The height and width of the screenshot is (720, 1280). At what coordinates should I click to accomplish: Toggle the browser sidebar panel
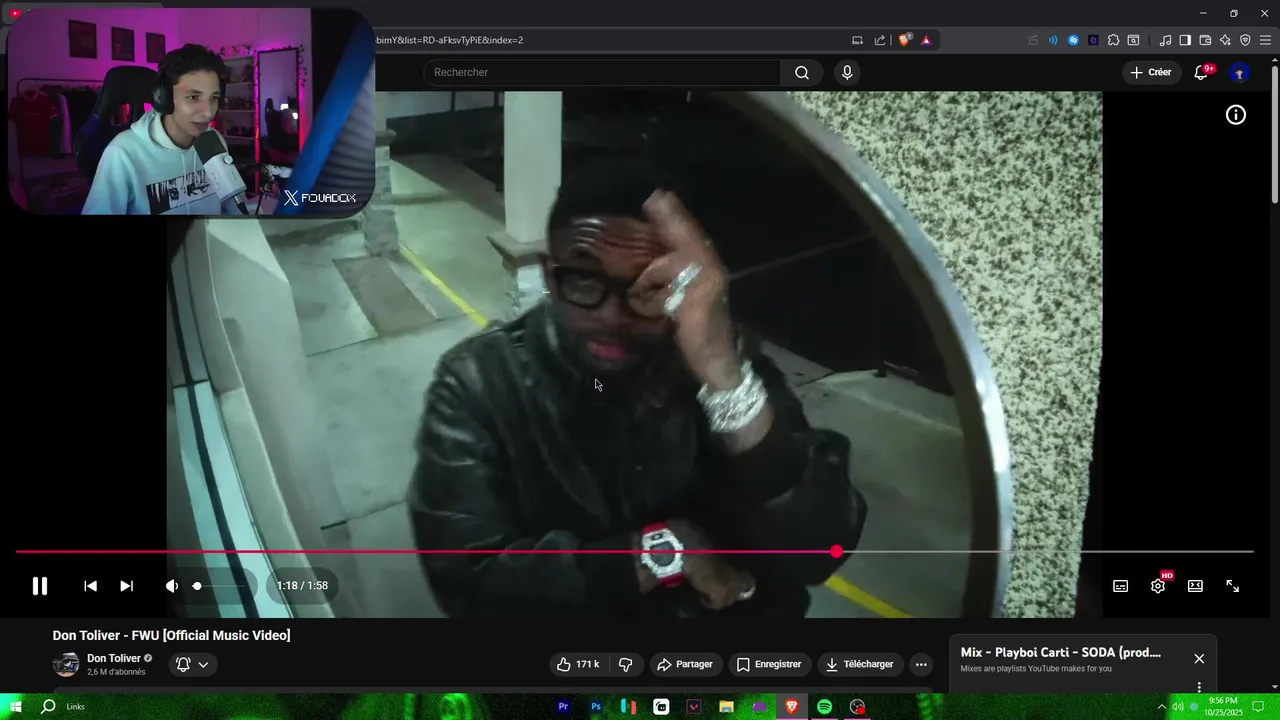pyautogui.click(x=1185, y=40)
